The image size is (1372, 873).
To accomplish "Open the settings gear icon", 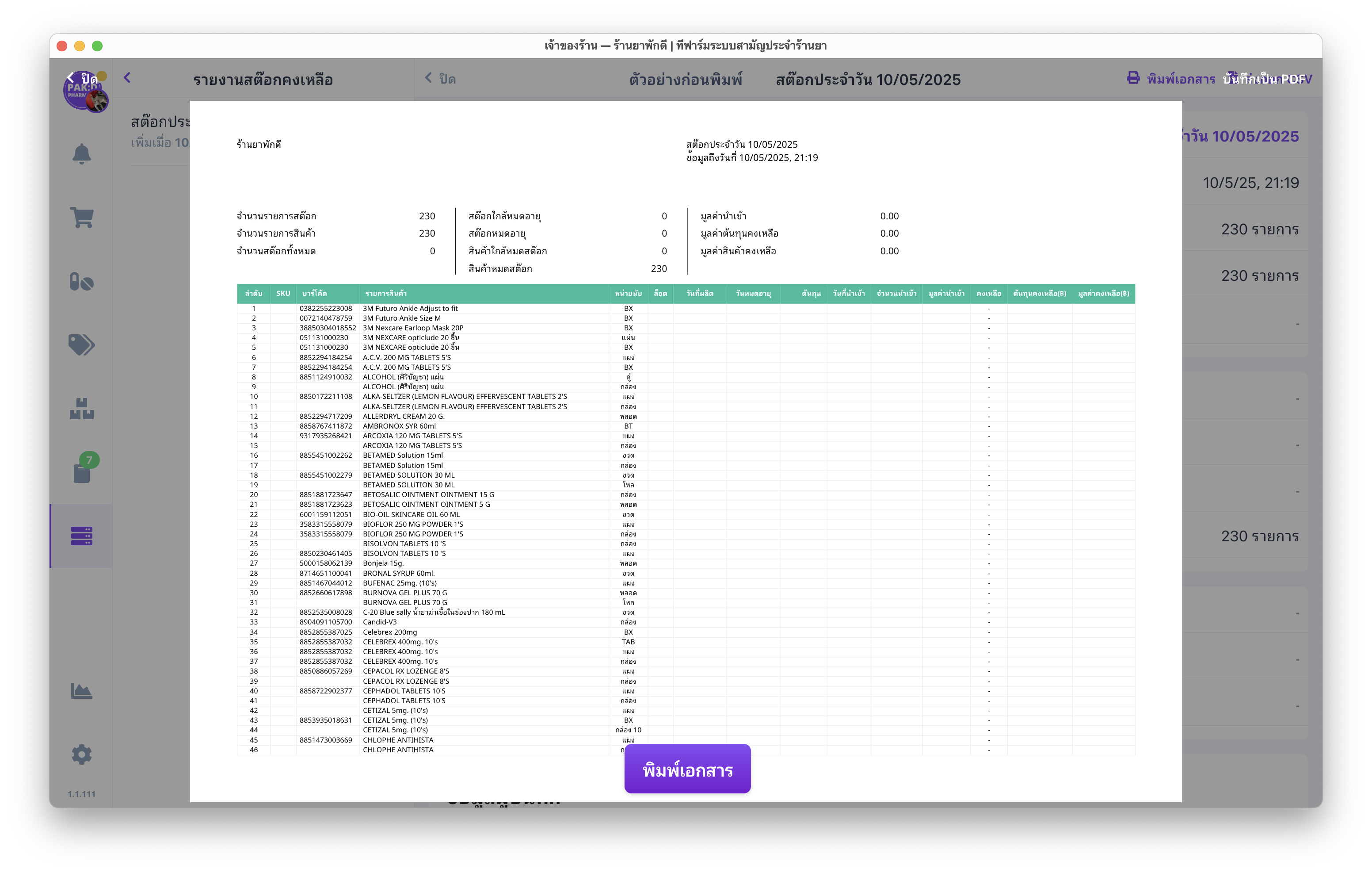I will pyautogui.click(x=81, y=754).
